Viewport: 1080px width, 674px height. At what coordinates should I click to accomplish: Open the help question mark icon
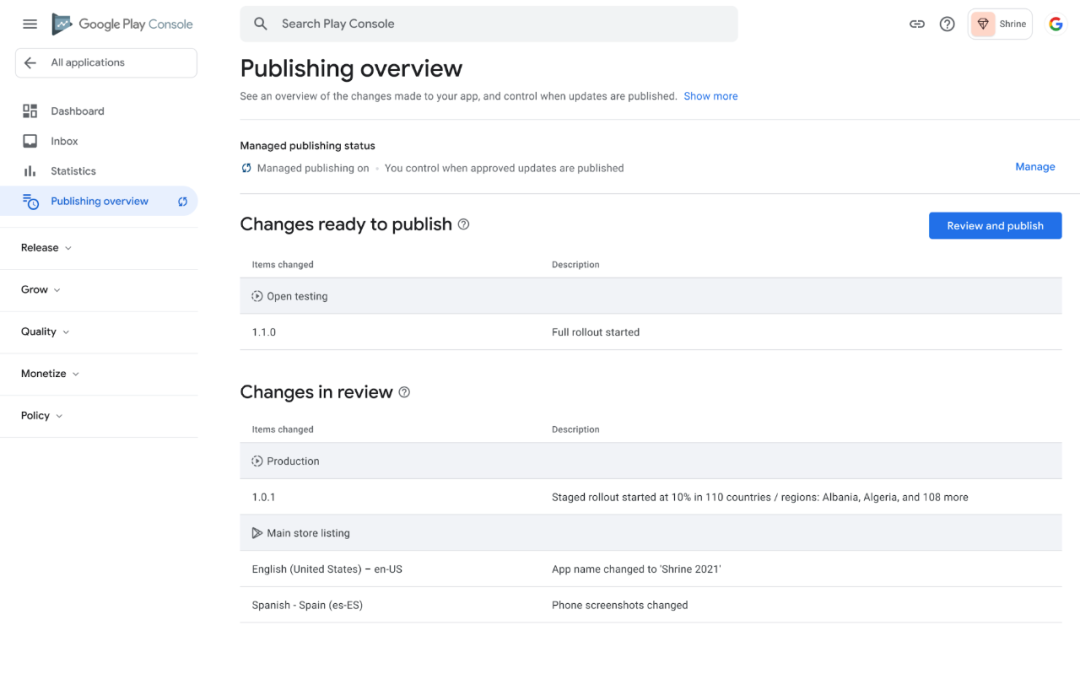point(947,24)
